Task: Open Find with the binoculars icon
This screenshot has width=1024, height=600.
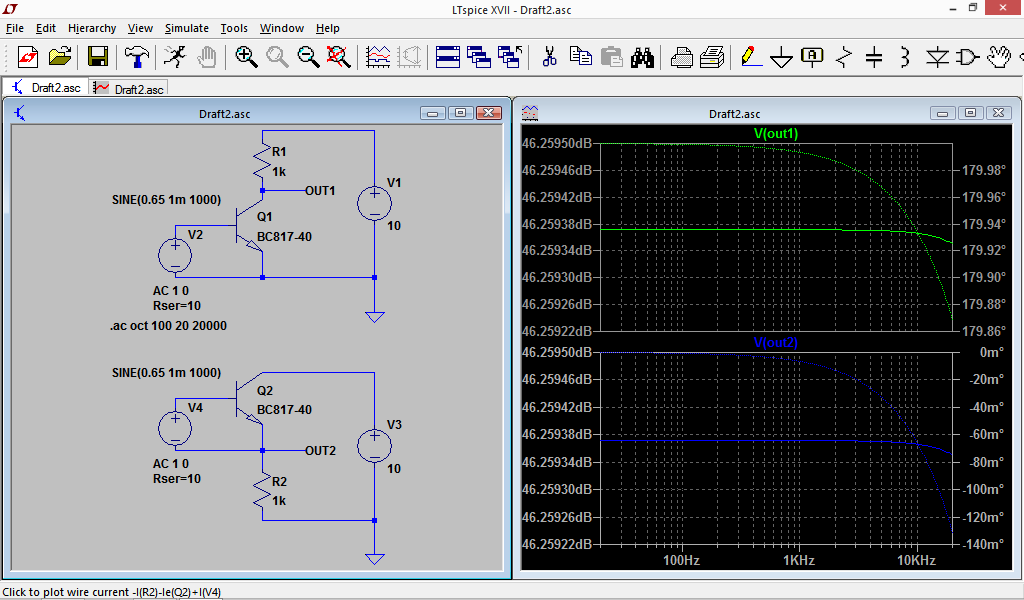Action: click(643, 57)
